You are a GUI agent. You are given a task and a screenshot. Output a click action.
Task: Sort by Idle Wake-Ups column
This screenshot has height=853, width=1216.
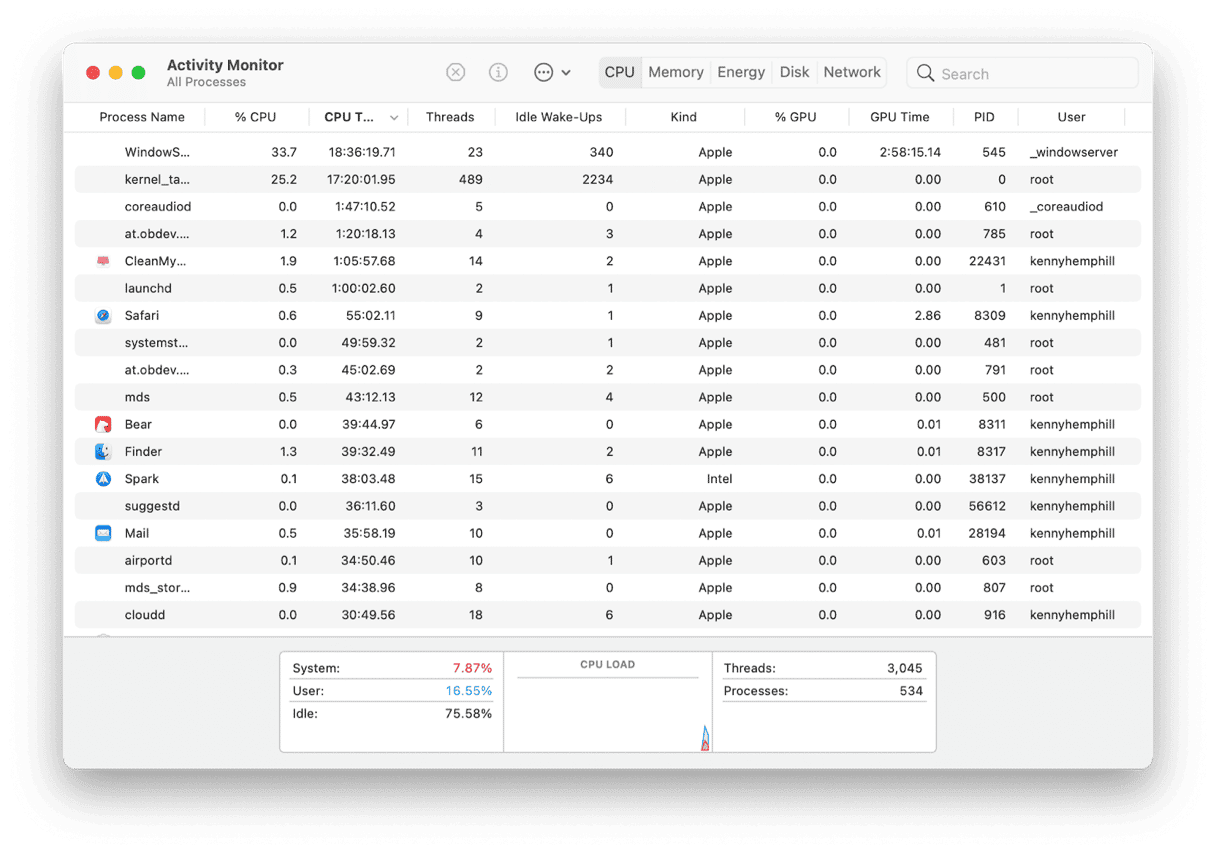coord(559,117)
